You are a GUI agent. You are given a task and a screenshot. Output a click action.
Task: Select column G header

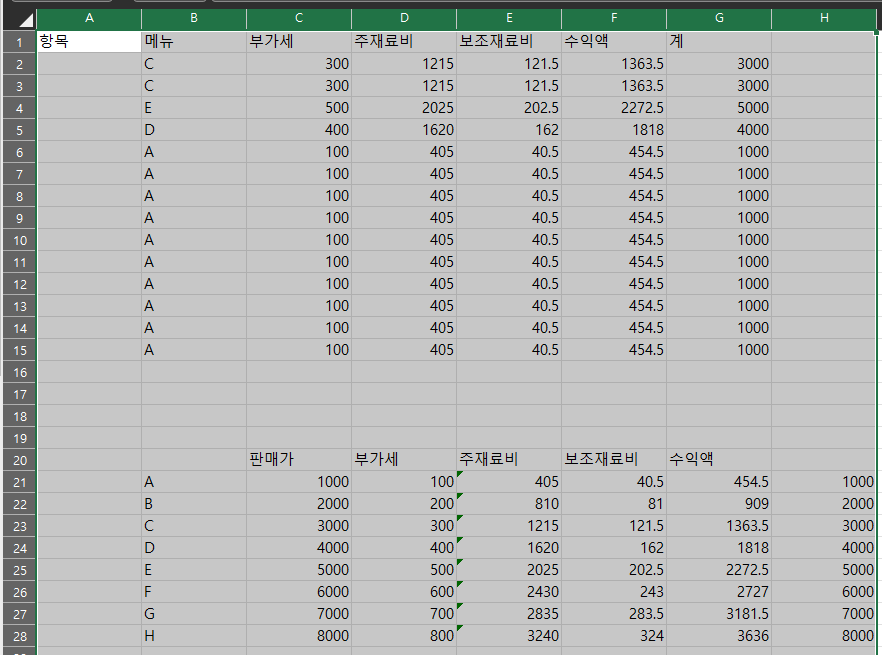[719, 19]
